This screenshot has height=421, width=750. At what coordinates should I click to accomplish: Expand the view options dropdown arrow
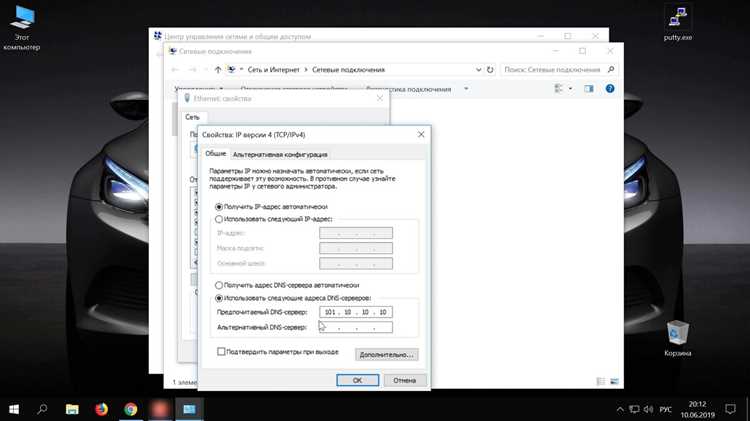570,89
